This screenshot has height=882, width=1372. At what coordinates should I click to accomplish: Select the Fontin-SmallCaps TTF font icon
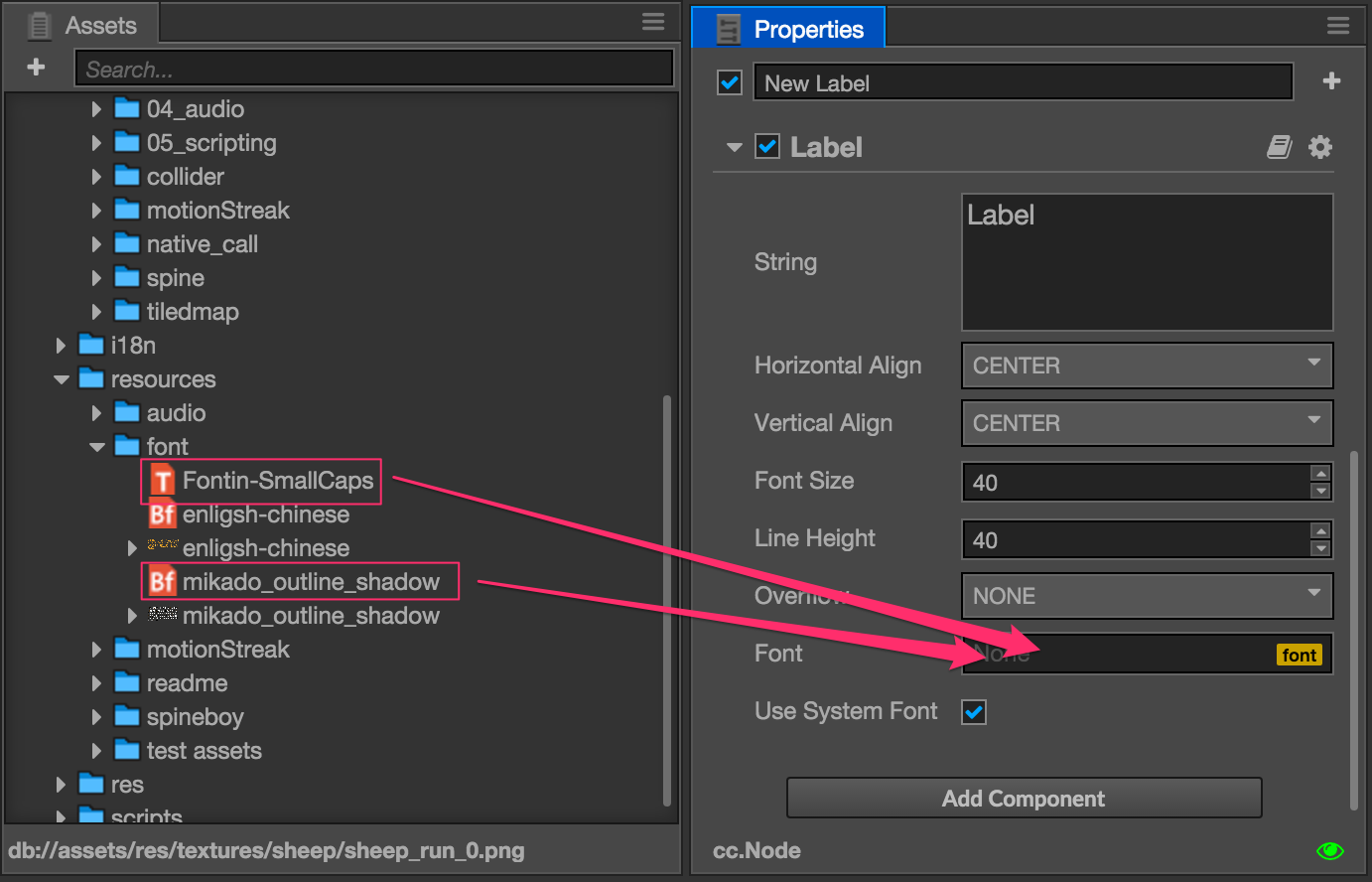point(161,481)
